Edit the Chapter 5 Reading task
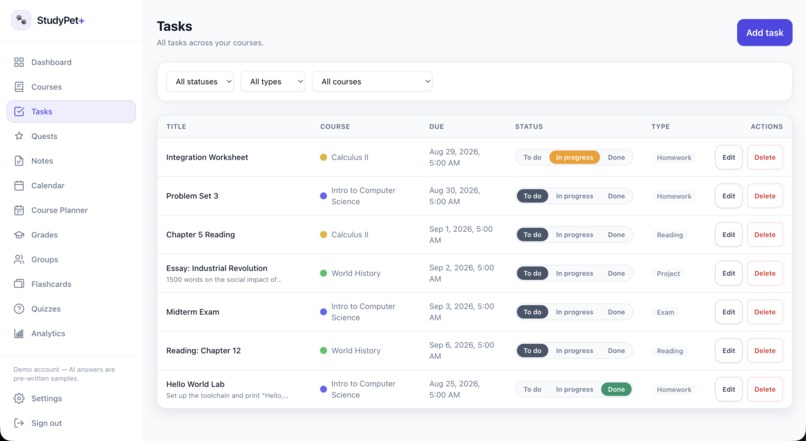 [728, 235]
